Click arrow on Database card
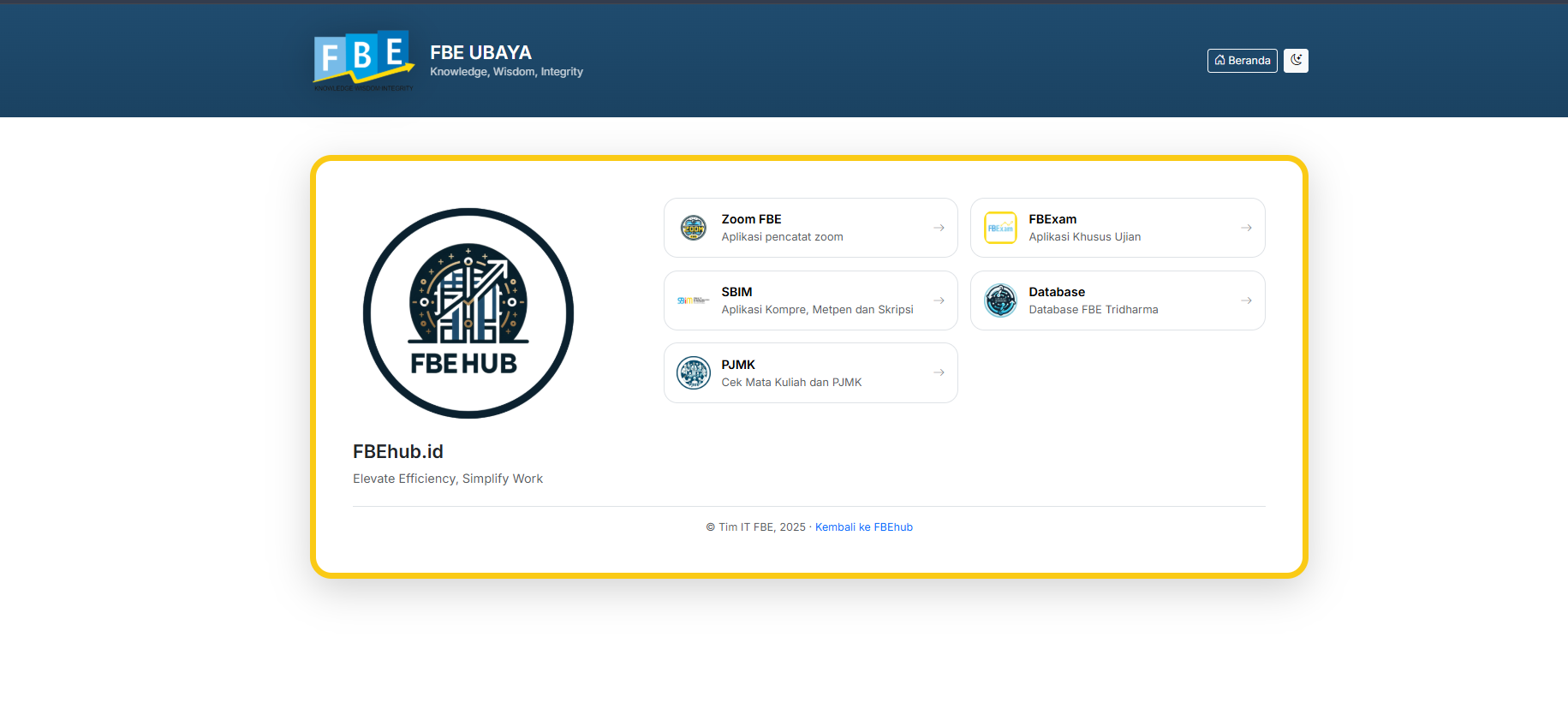Screen dimensions: 1568x714 [1246, 300]
